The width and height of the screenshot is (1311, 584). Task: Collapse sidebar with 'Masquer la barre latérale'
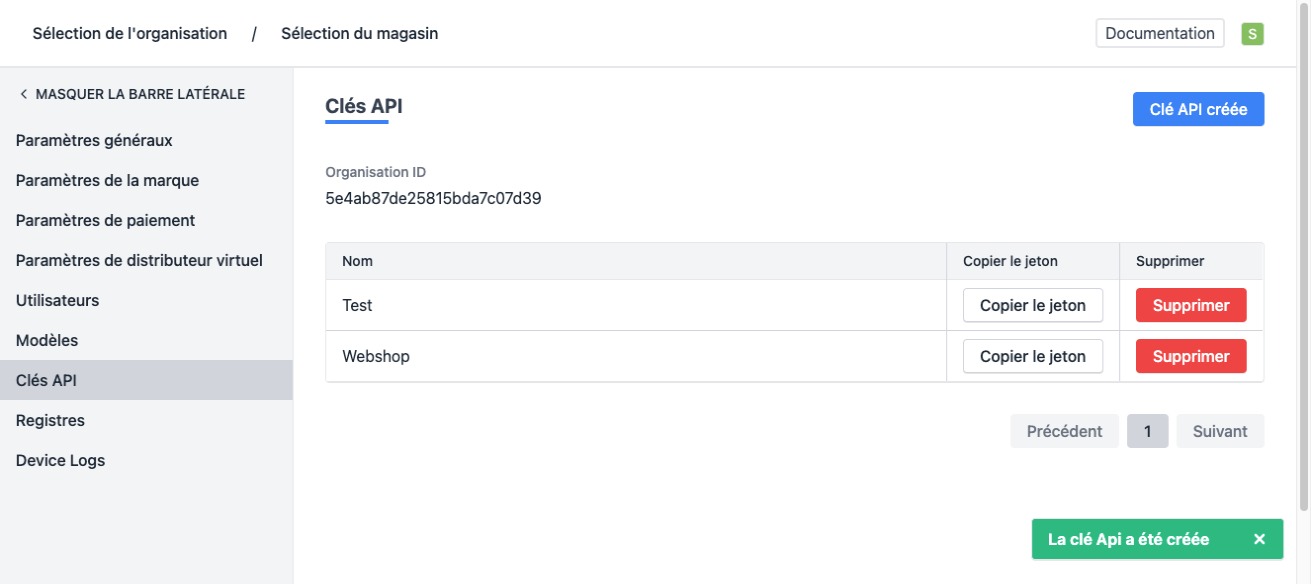pos(131,94)
